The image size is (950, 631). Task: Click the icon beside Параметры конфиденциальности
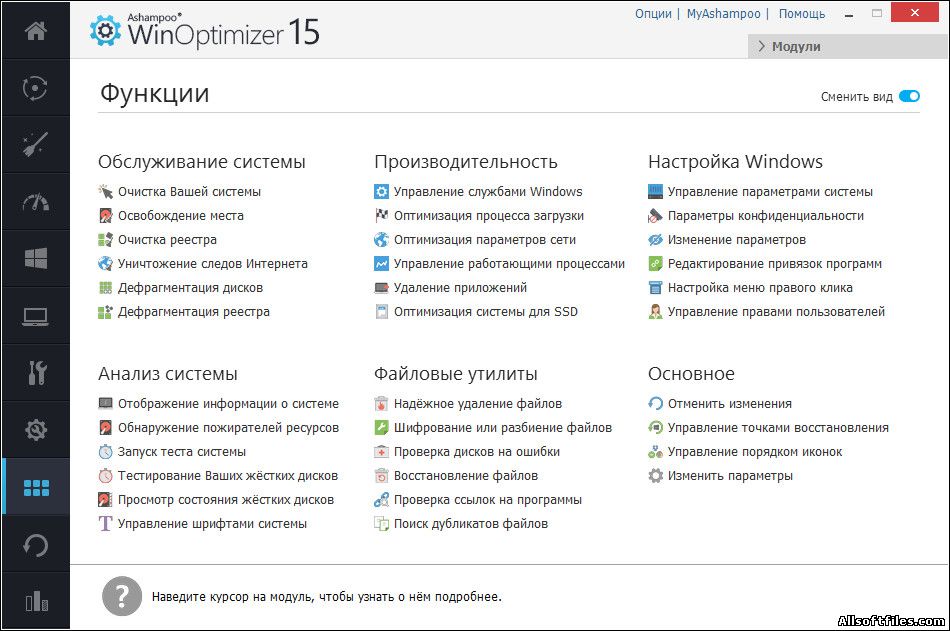tap(655, 216)
